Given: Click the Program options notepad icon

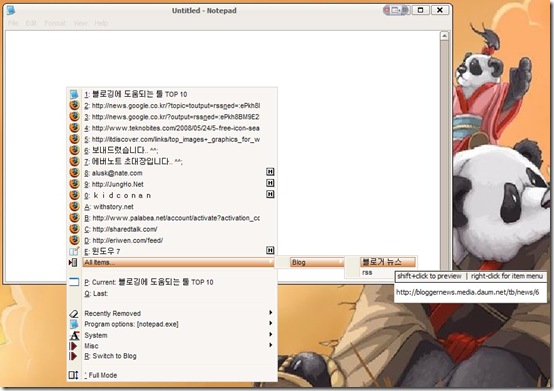Looking at the screenshot, I should pos(74,324).
